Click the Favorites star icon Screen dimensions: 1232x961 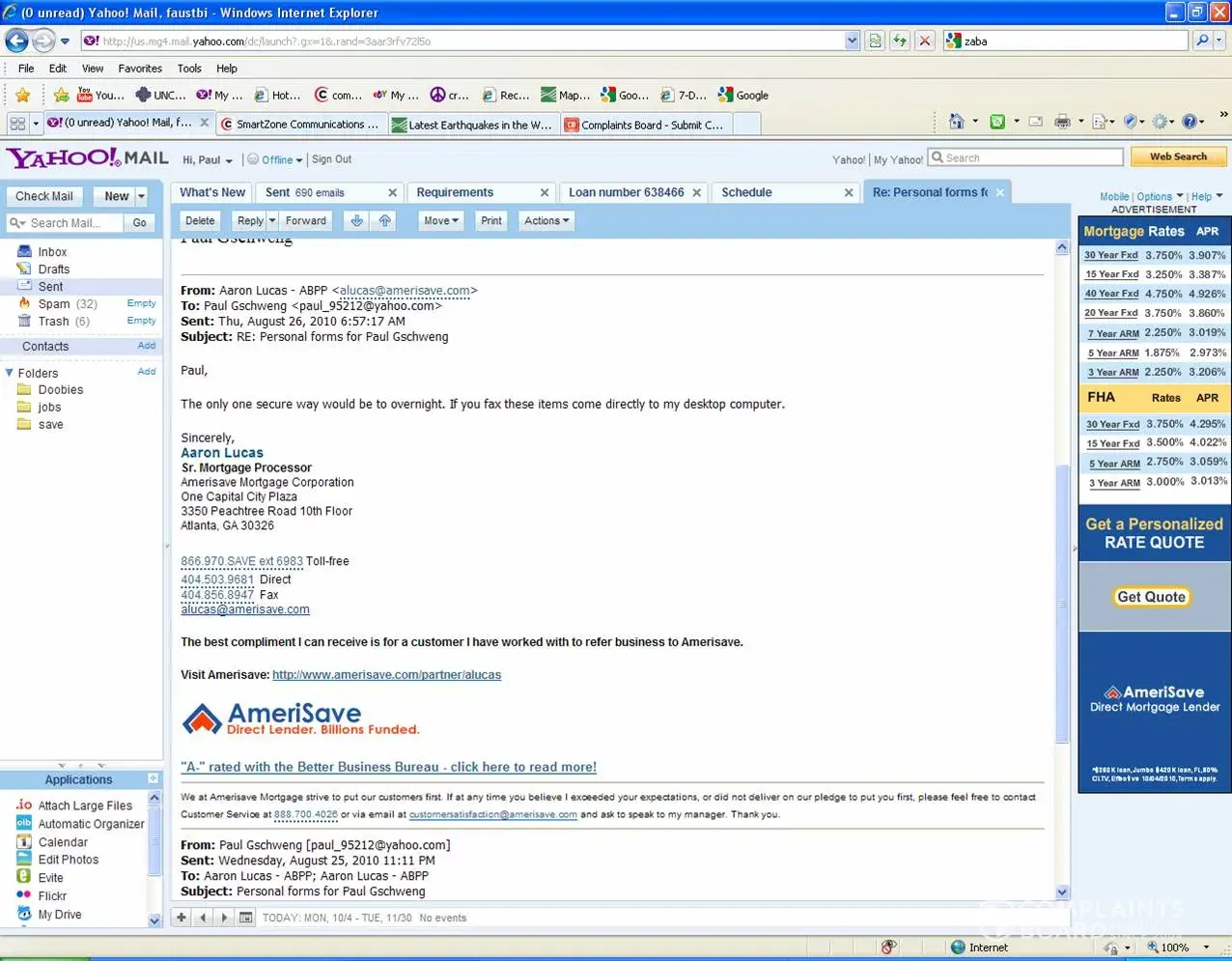[x=23, y=95]
